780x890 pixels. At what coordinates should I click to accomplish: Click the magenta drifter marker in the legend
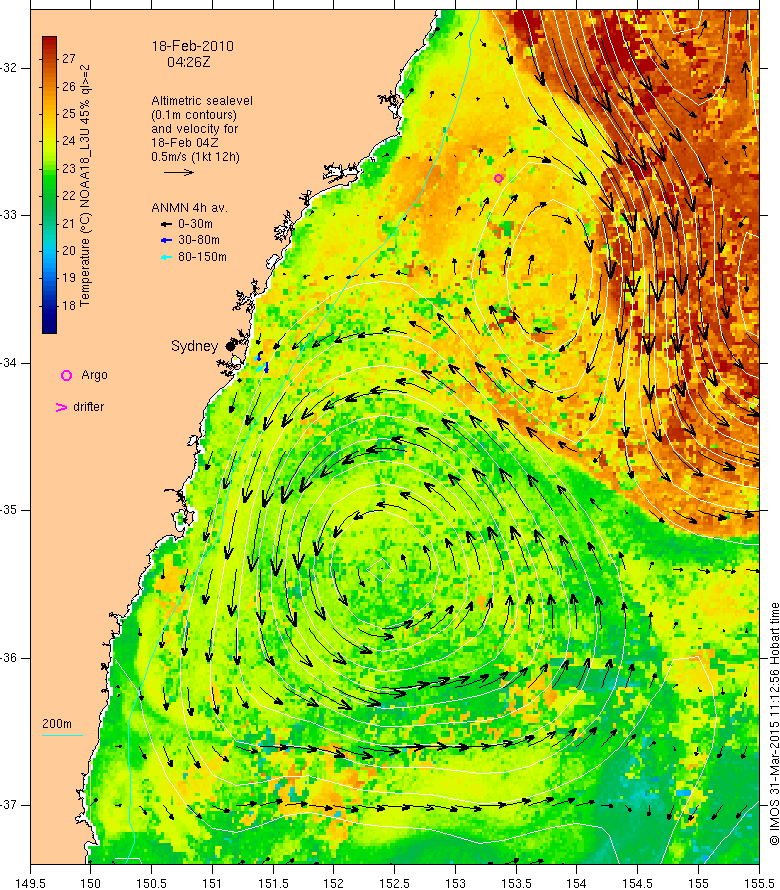[61, 407]
